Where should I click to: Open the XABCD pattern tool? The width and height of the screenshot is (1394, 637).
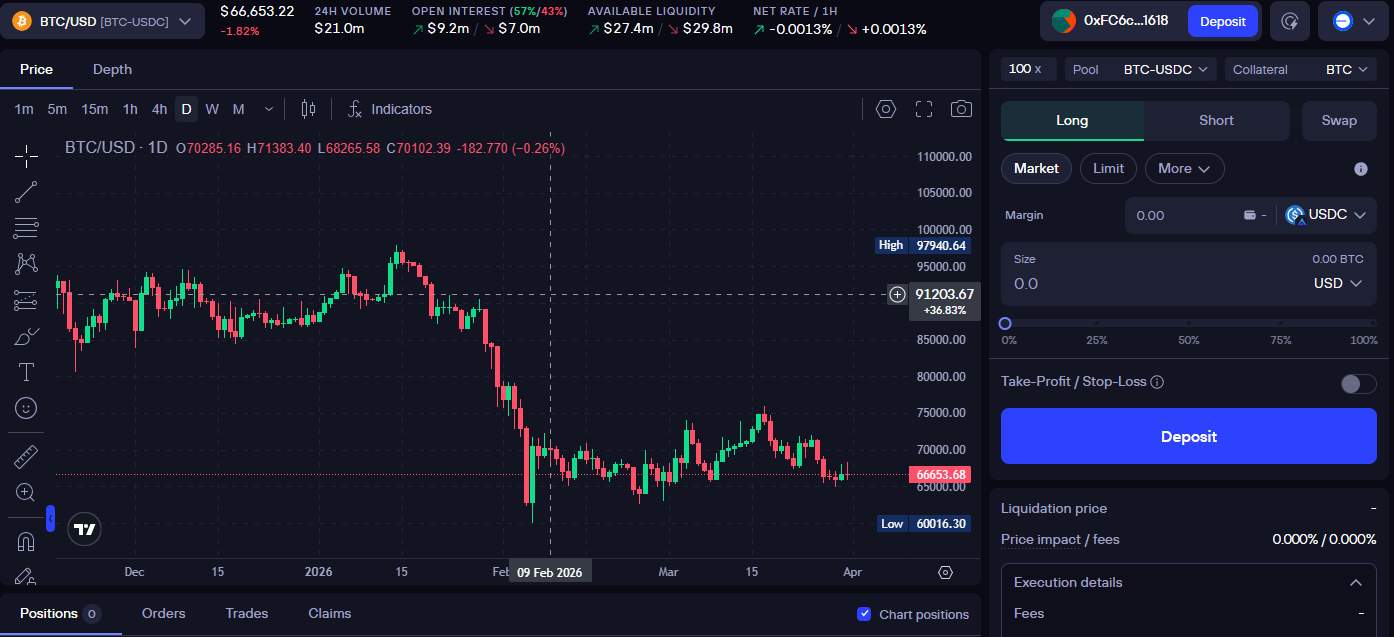tap(25, 263)
